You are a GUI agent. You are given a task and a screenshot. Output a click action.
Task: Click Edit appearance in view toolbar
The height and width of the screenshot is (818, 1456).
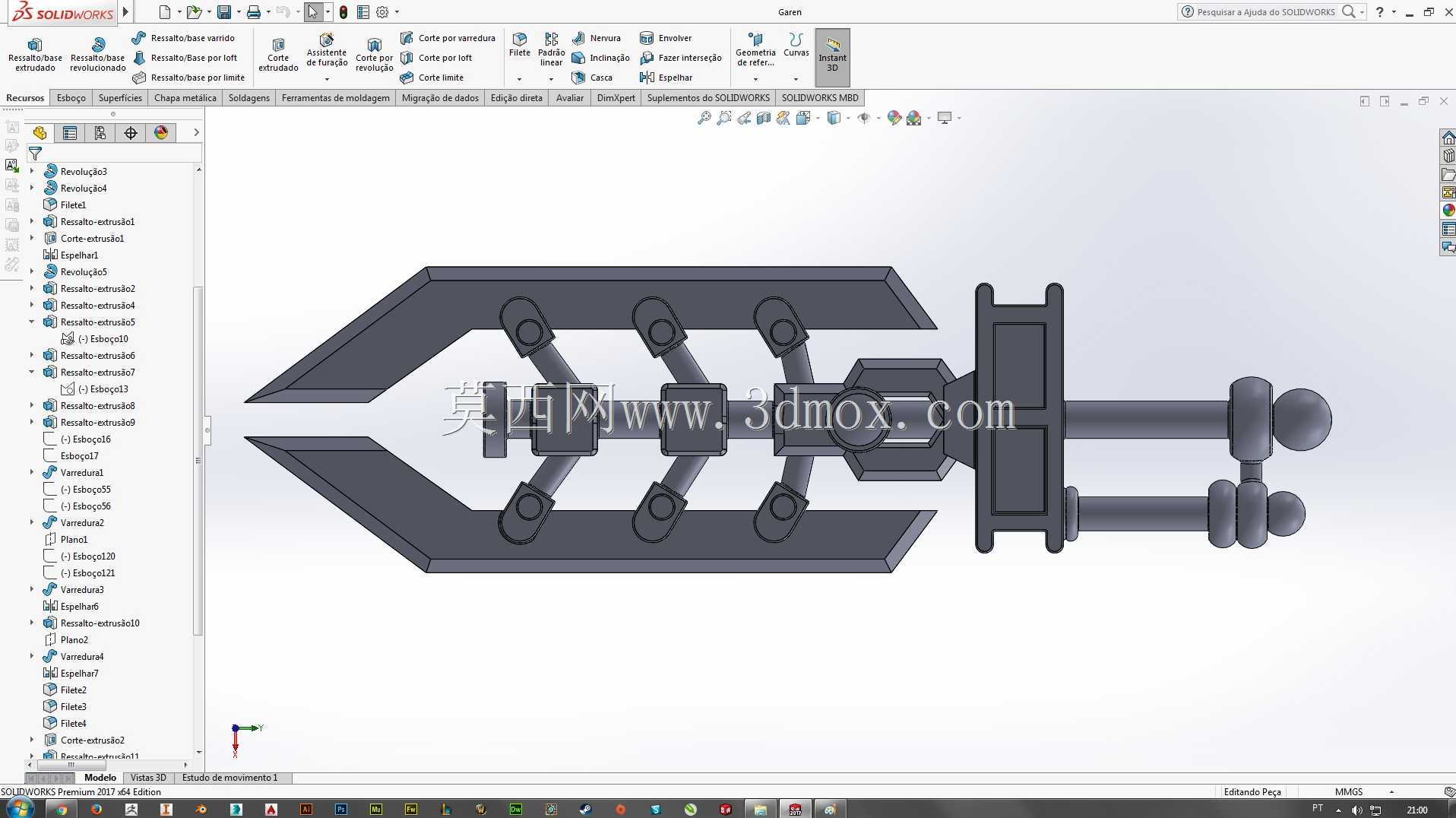click(x=894, y=118)
